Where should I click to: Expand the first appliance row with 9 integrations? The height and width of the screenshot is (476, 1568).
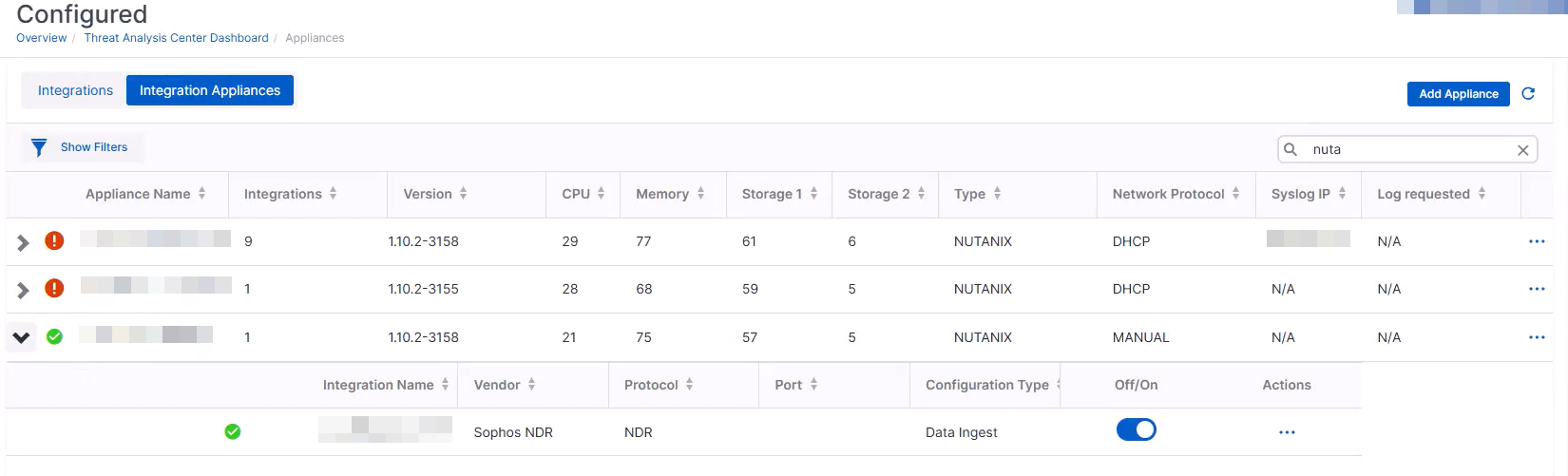pos(23,243)
